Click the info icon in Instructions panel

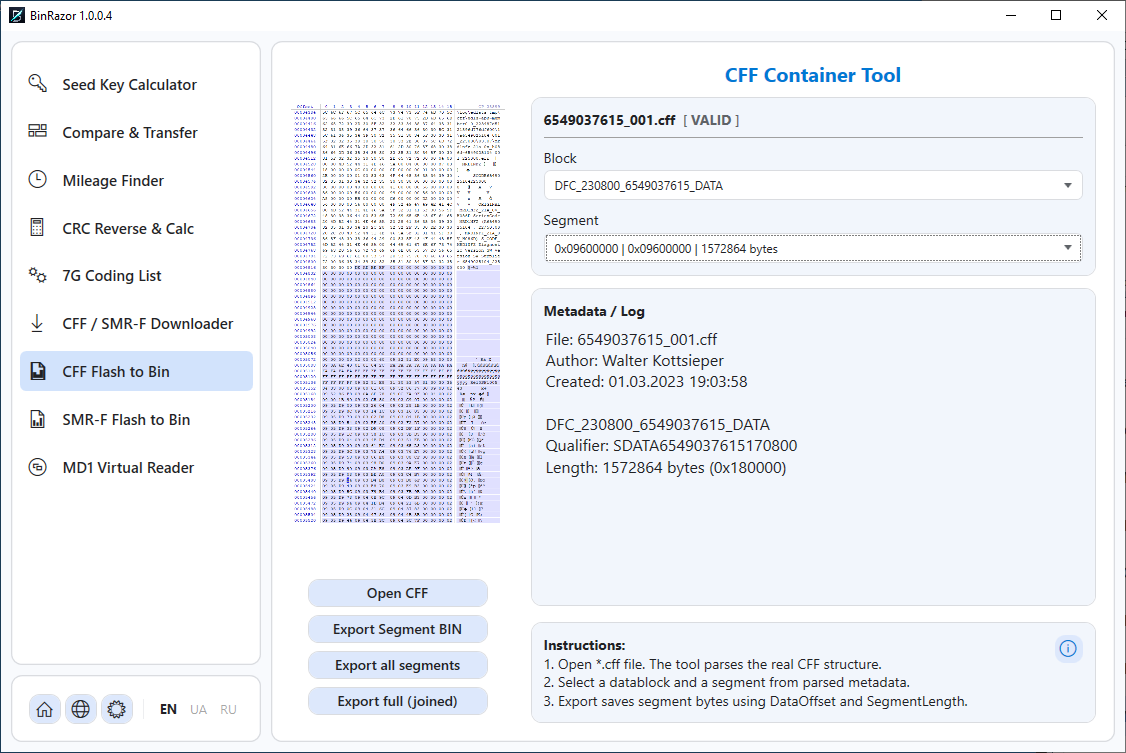tap(1068, 648)
